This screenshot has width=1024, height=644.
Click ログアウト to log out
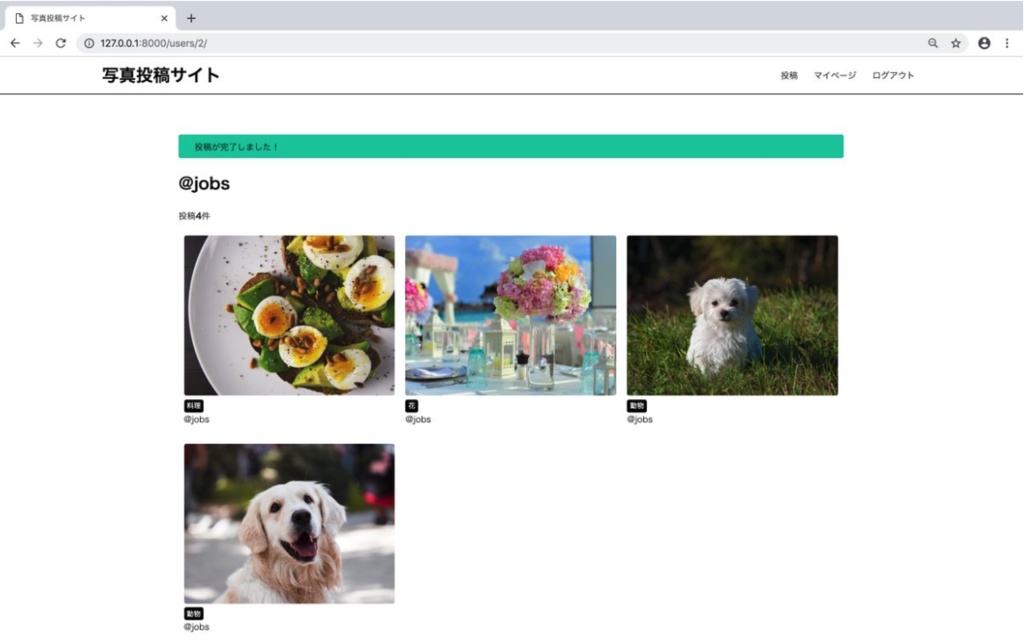893,75
